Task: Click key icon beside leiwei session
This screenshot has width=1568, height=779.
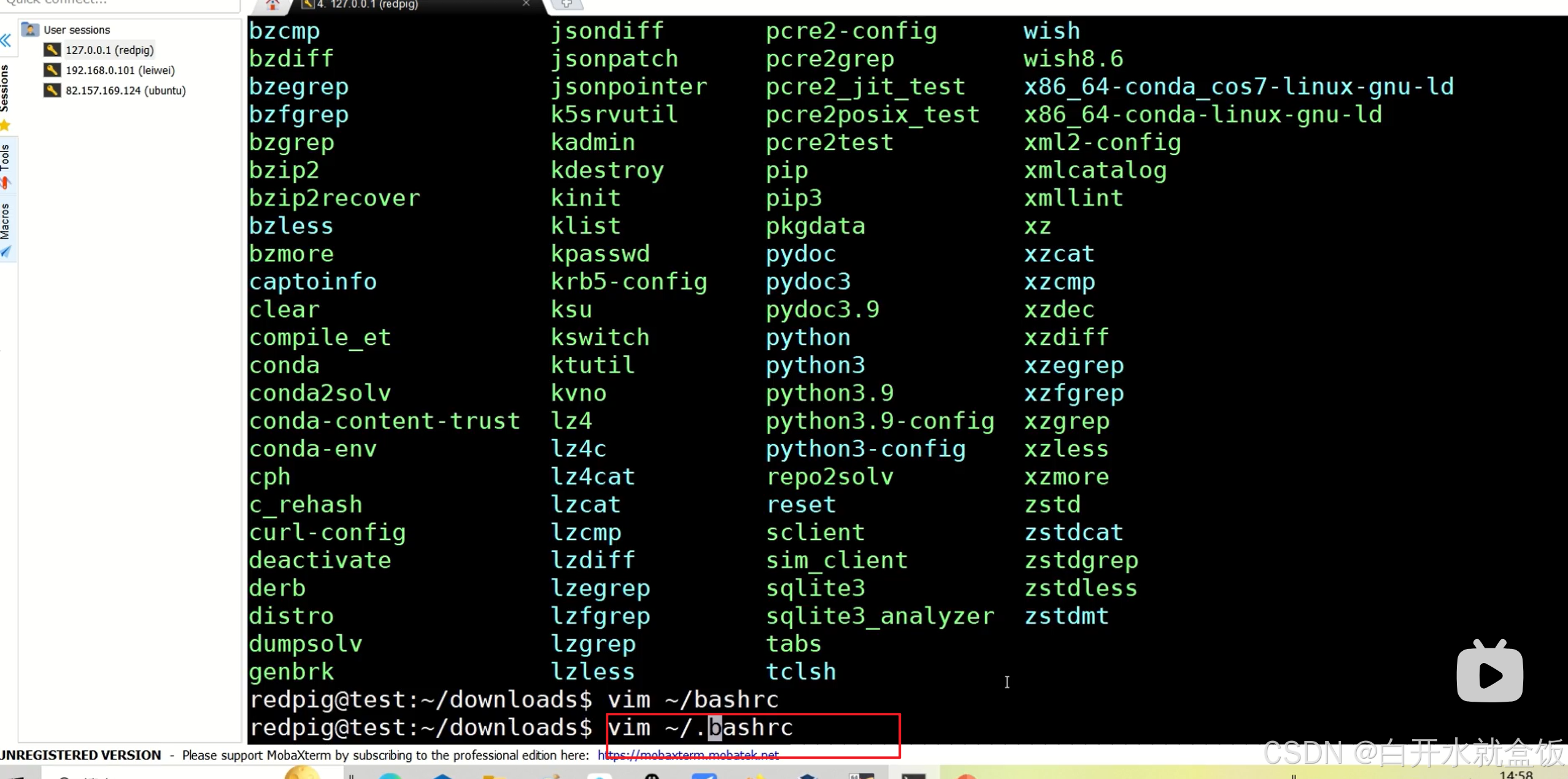Action: (x=52, y=70)
